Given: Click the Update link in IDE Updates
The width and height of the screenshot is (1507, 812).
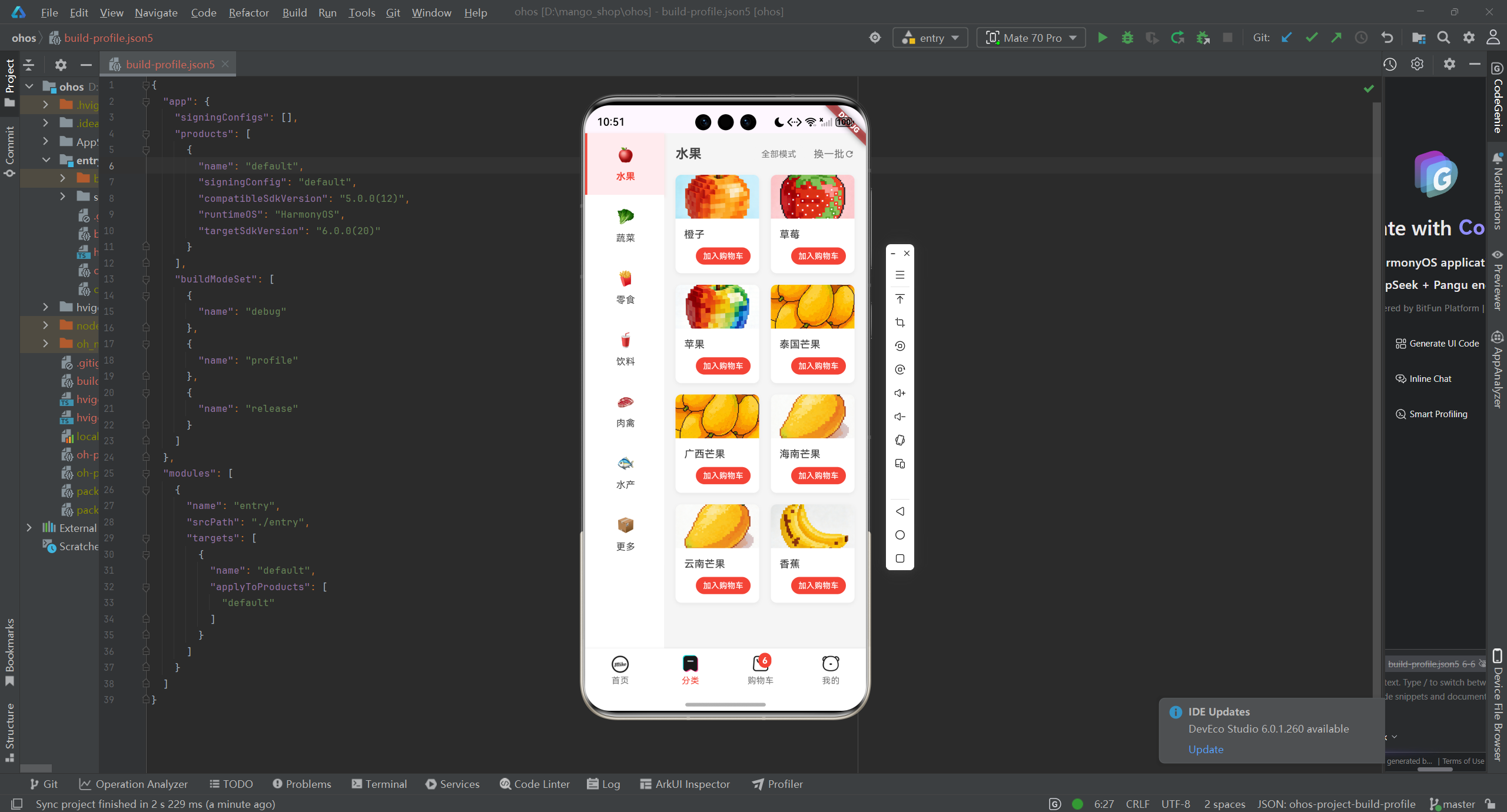Looking at the screenshot, I should [x=1206, y=749].
